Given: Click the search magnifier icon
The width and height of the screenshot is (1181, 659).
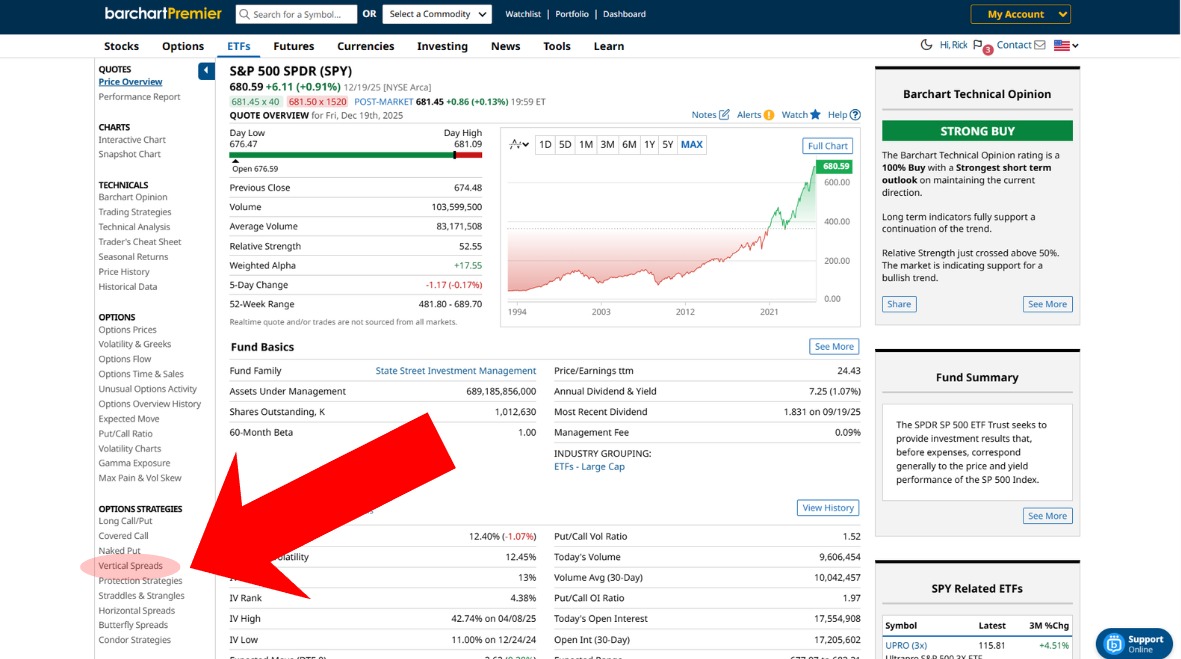Looking at the screenshot, I should point(244,14).
